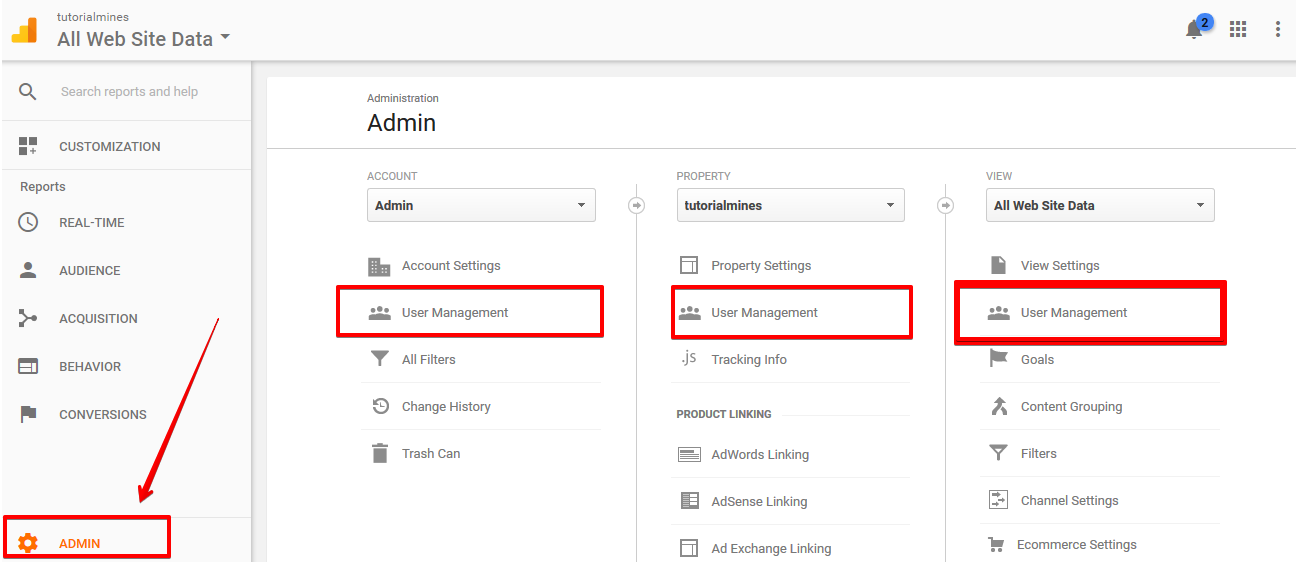This screenshot has width=1296, height=562.
Task: Click the Google Analytics logo
Action: [x=25, y=30]
